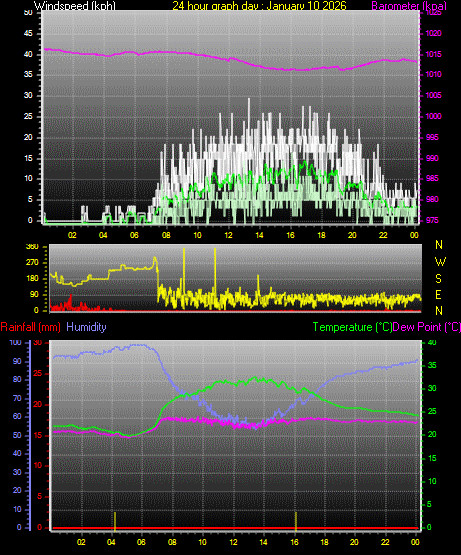Click the 'Windspeed (kph)' heading
The image size is (461, 555).
[x=75, y=6]
